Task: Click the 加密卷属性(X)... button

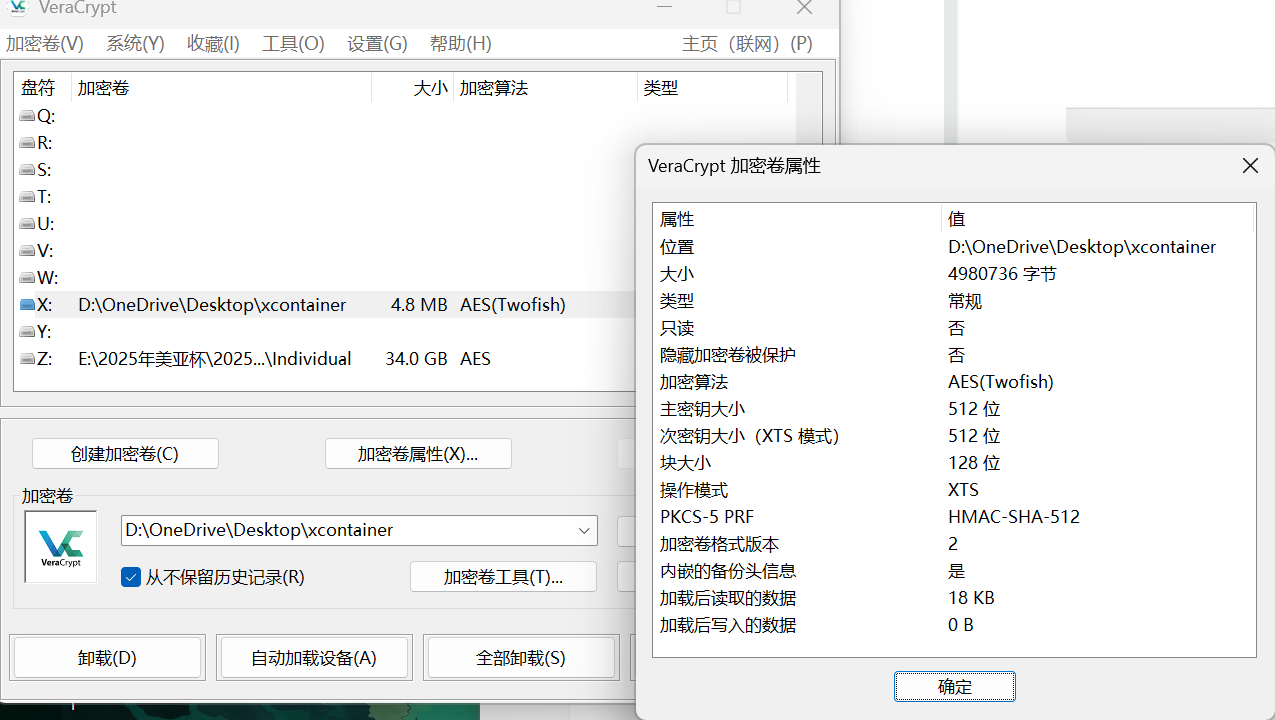Action: (418, 454)
